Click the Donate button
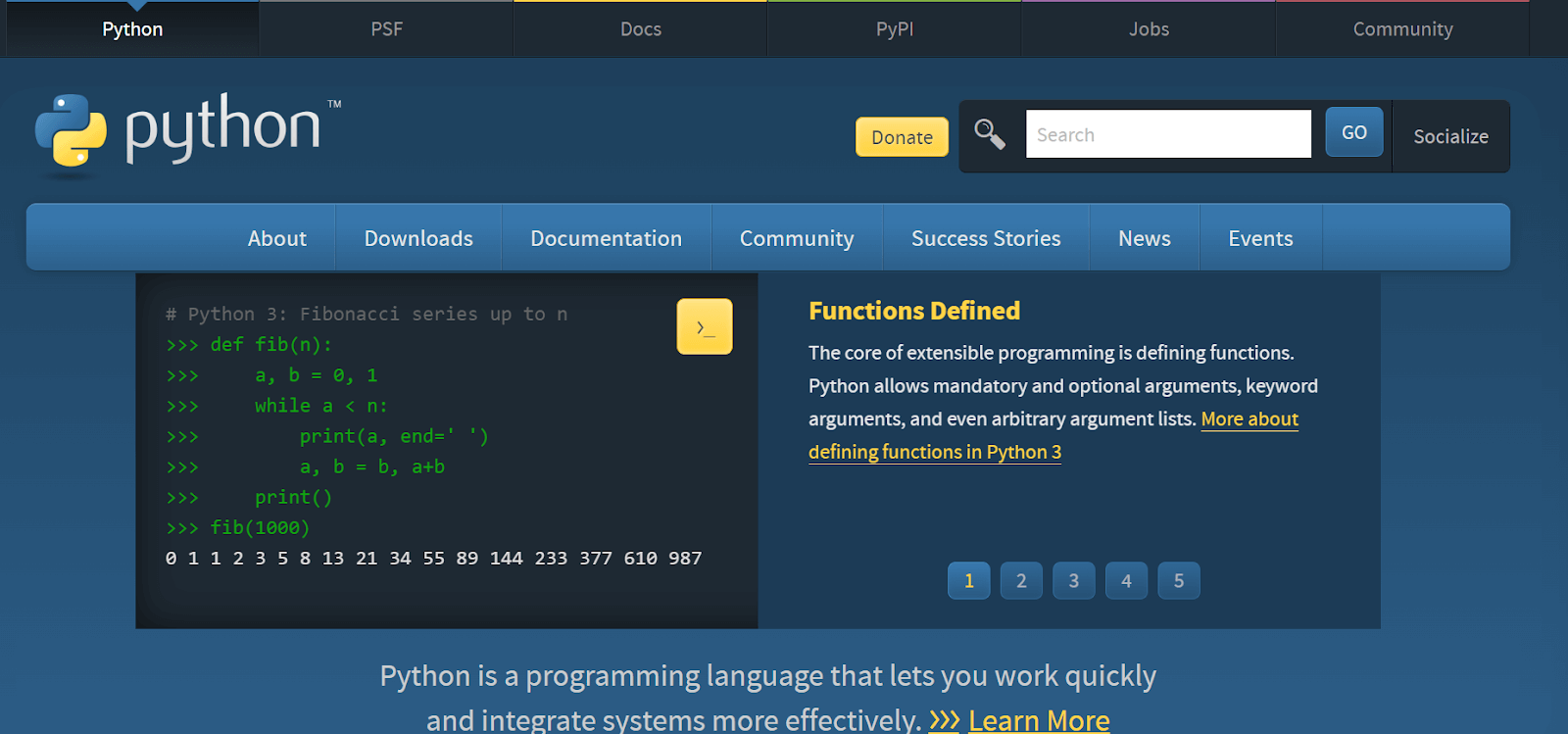Image resolution: width=1568 pixels, height=734 pixels. pos(902,137)
